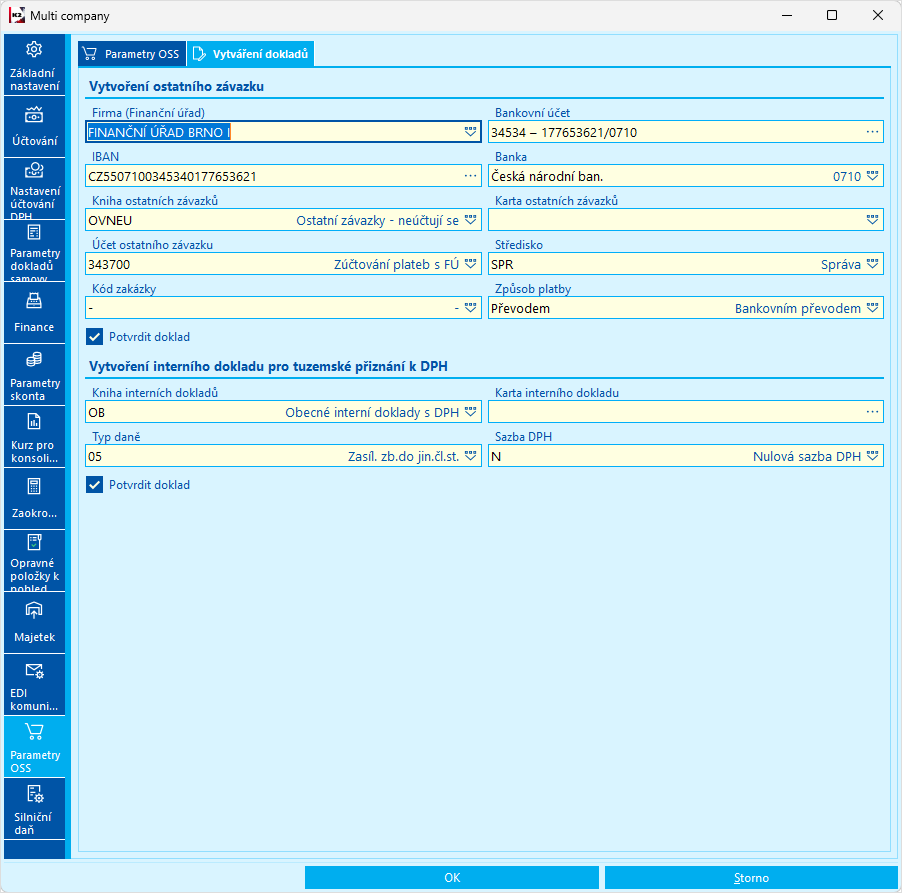
Task: Click the OVNEU value in Kniha ostatních závazků
Action: (x=110, y=221)
